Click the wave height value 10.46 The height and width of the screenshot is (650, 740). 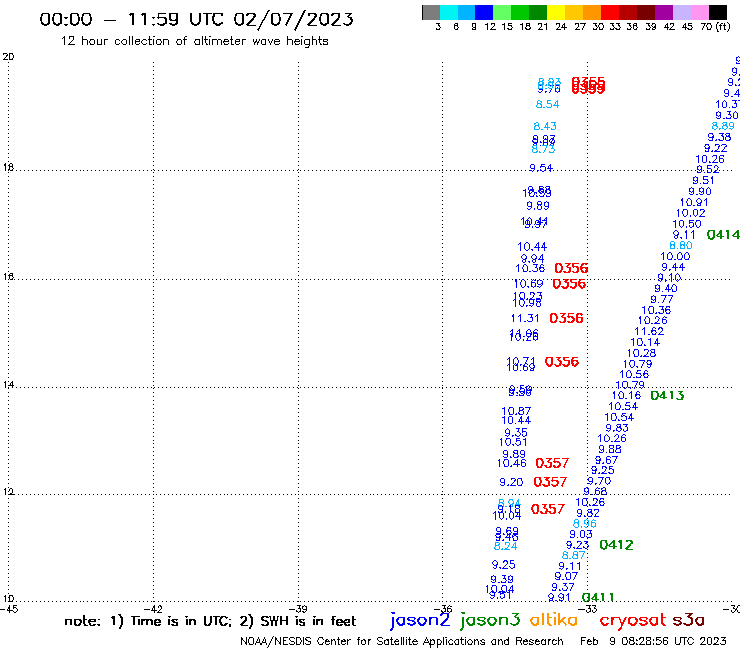point(512,464)
